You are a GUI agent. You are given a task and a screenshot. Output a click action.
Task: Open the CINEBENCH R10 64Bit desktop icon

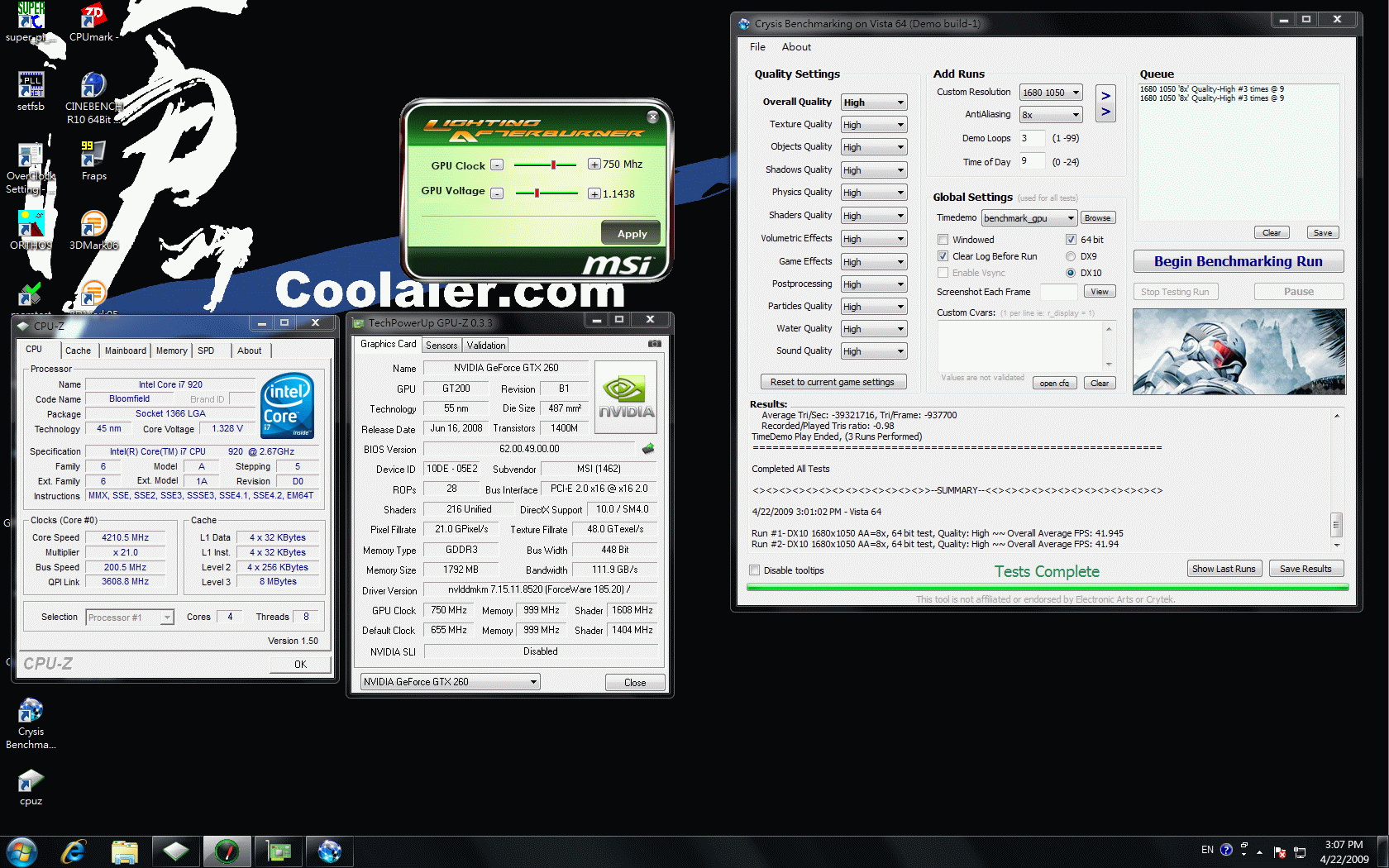pos(93,98)
